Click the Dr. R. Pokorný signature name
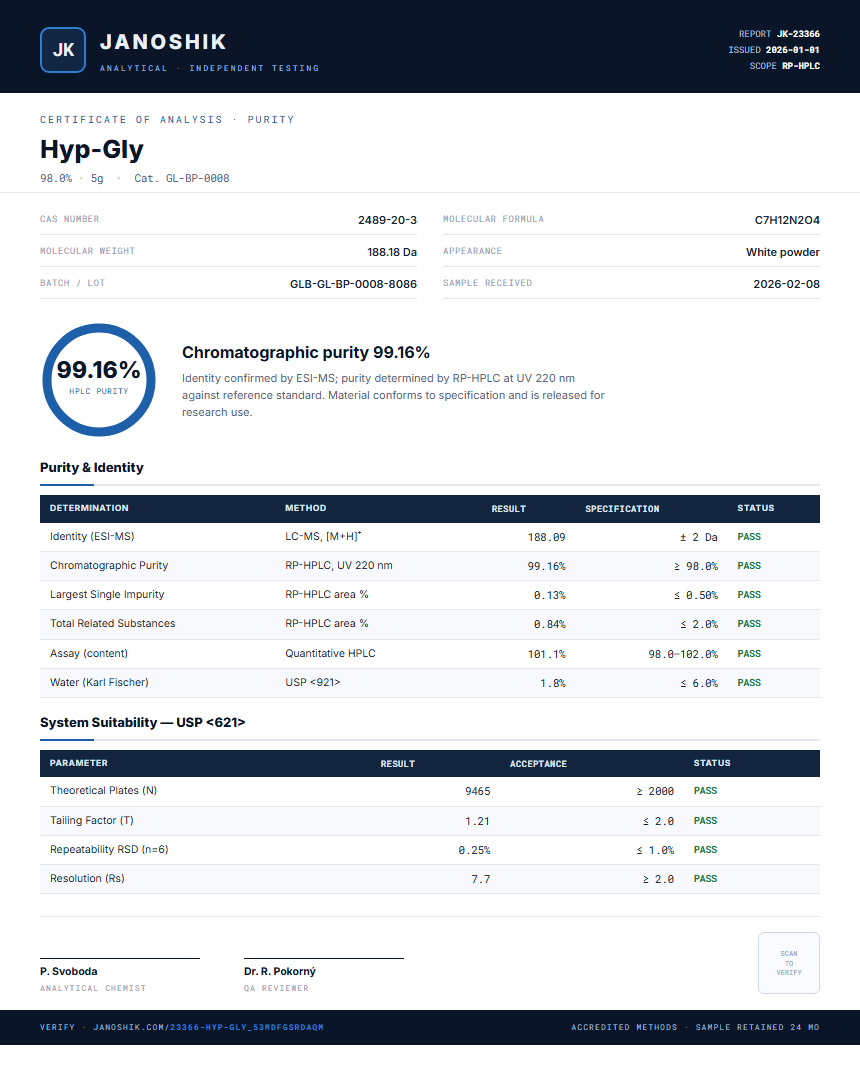 [280, 971]
